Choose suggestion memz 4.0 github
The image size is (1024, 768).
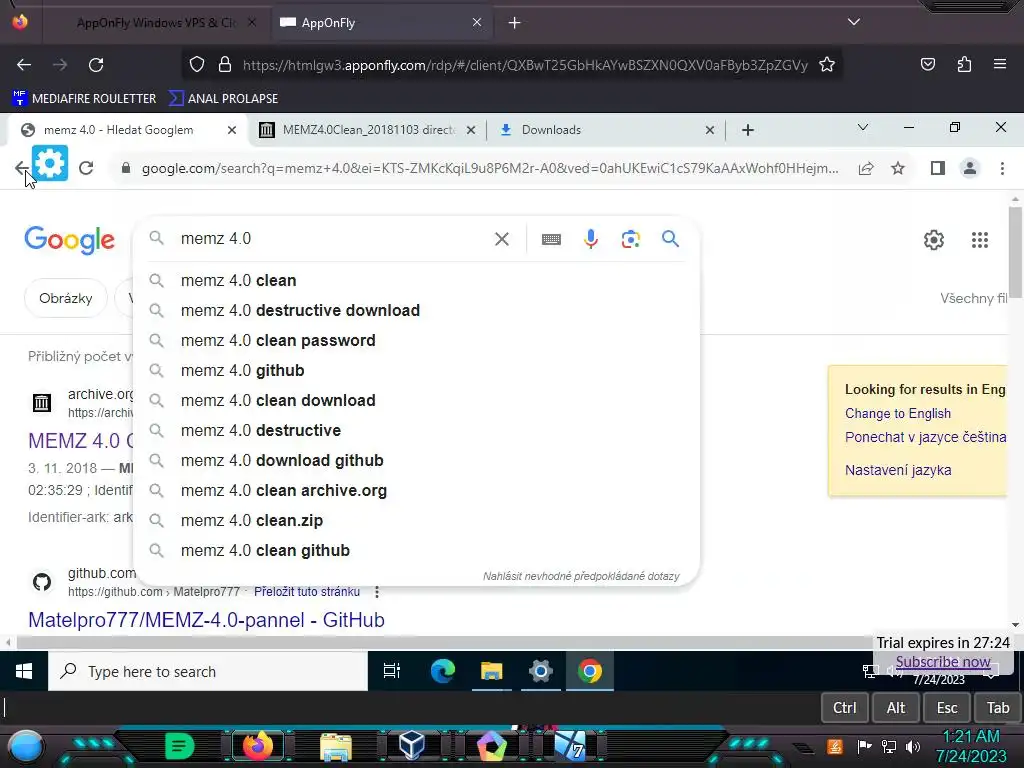tap(417, 370)
